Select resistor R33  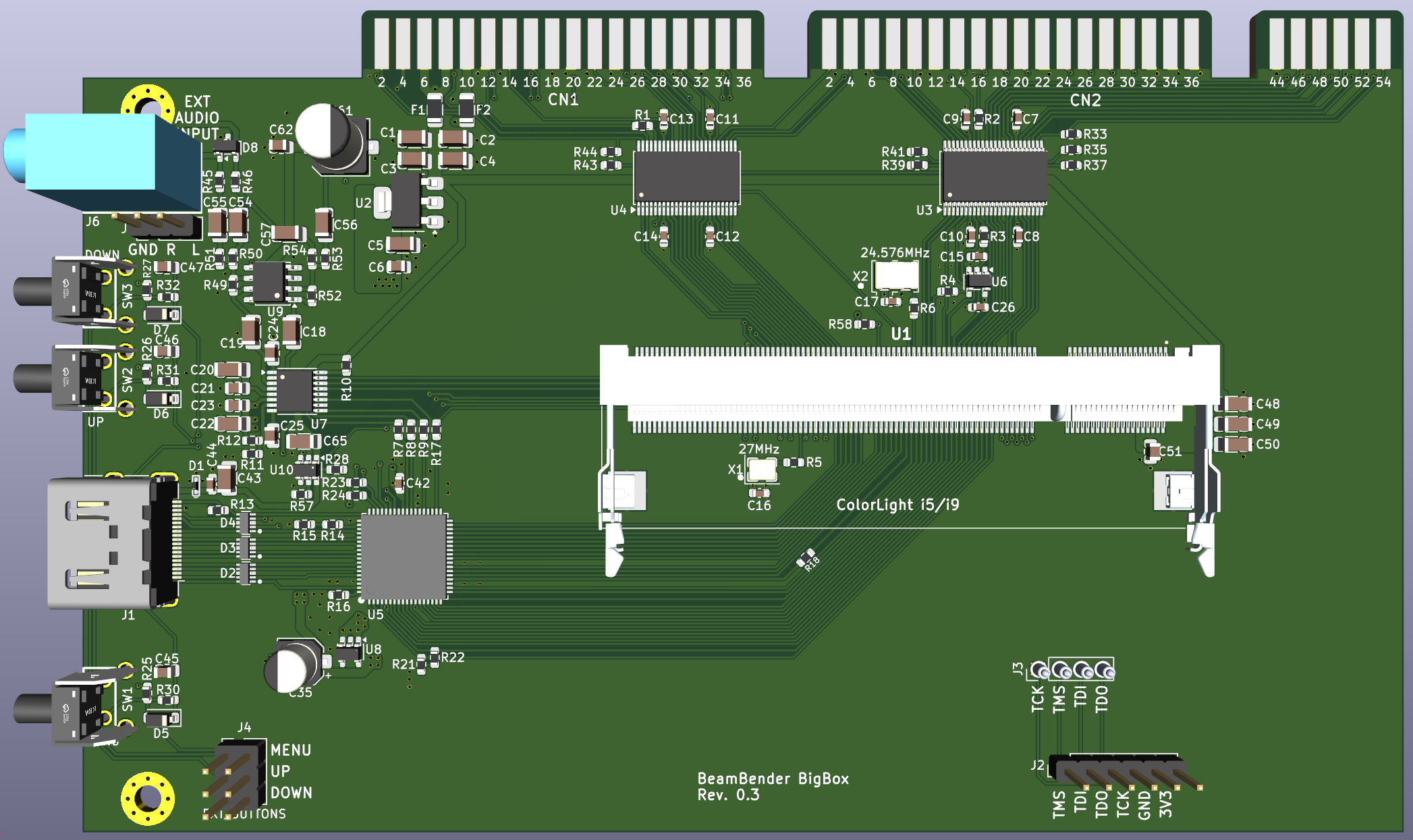coord(1072,134)
